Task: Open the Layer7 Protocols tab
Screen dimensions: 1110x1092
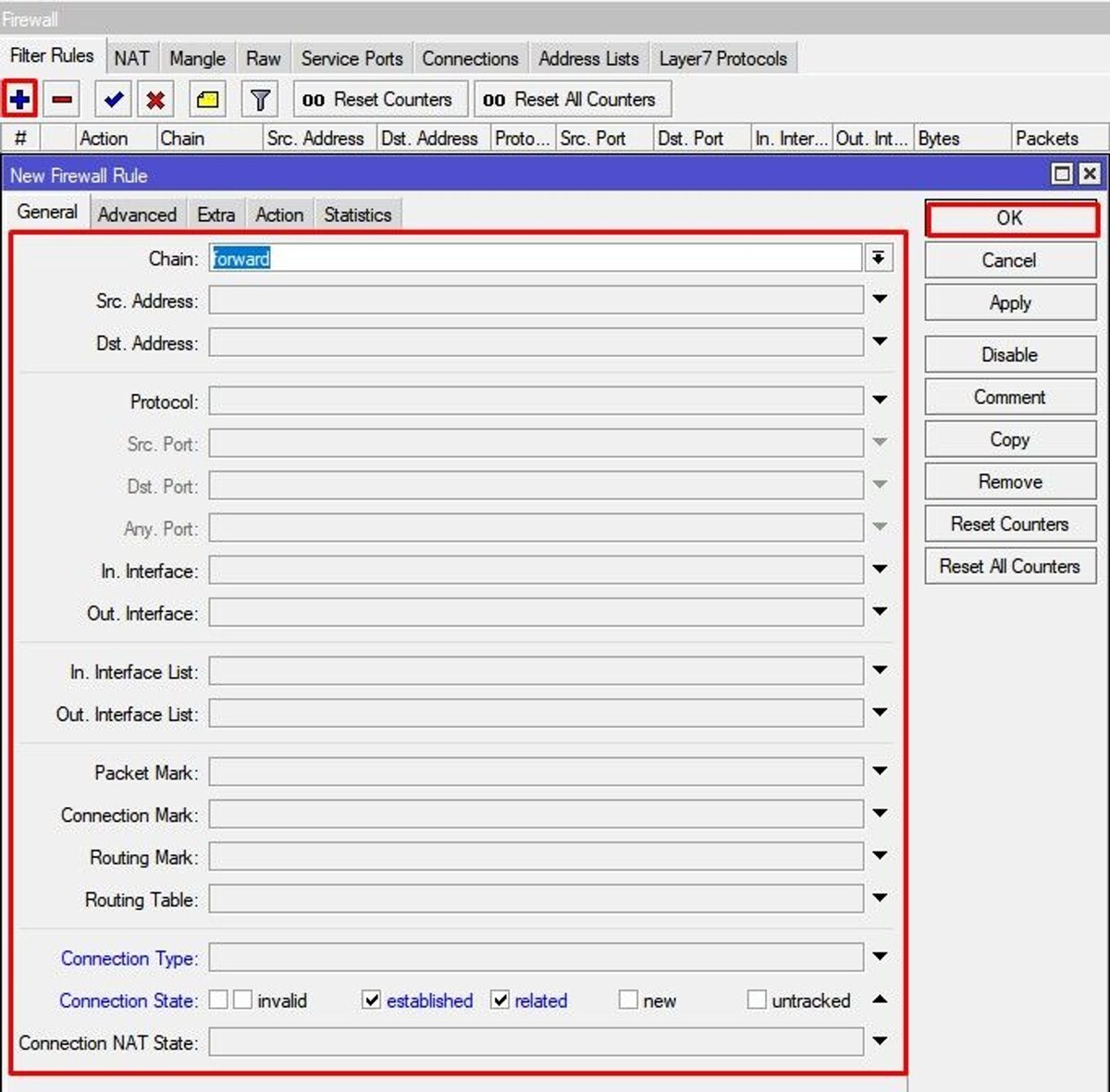Action: coord(723,58)
